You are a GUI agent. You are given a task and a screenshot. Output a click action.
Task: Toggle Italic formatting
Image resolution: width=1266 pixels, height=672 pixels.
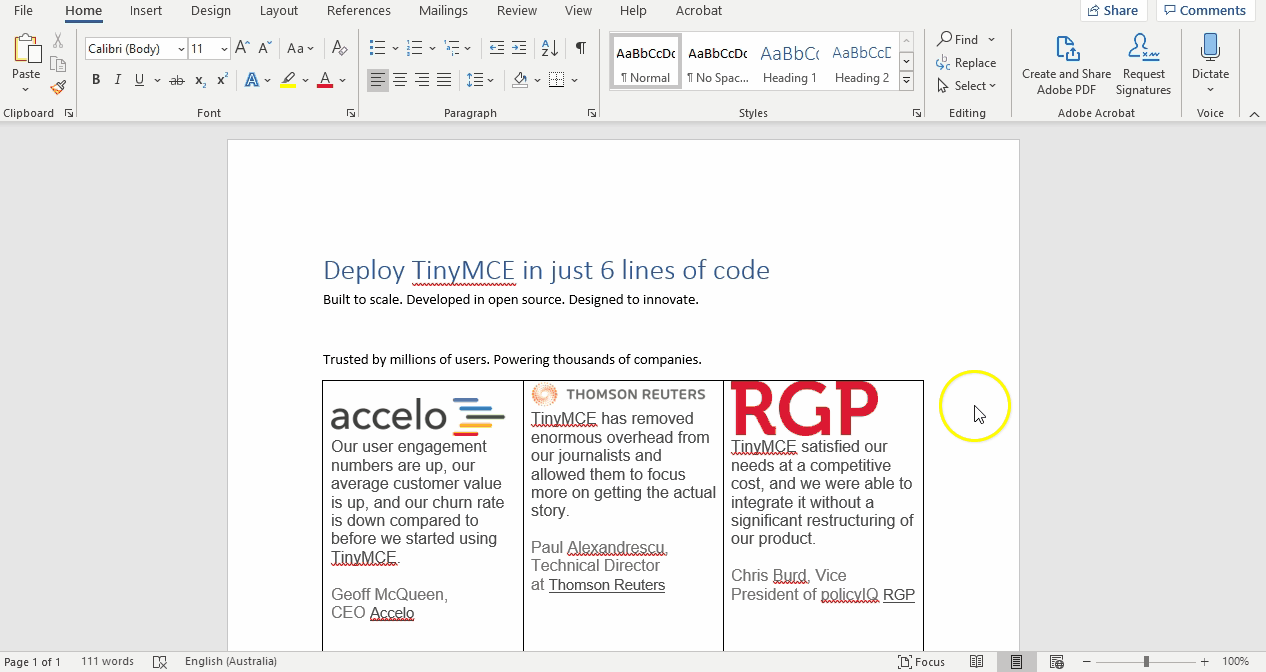point(117,80)
